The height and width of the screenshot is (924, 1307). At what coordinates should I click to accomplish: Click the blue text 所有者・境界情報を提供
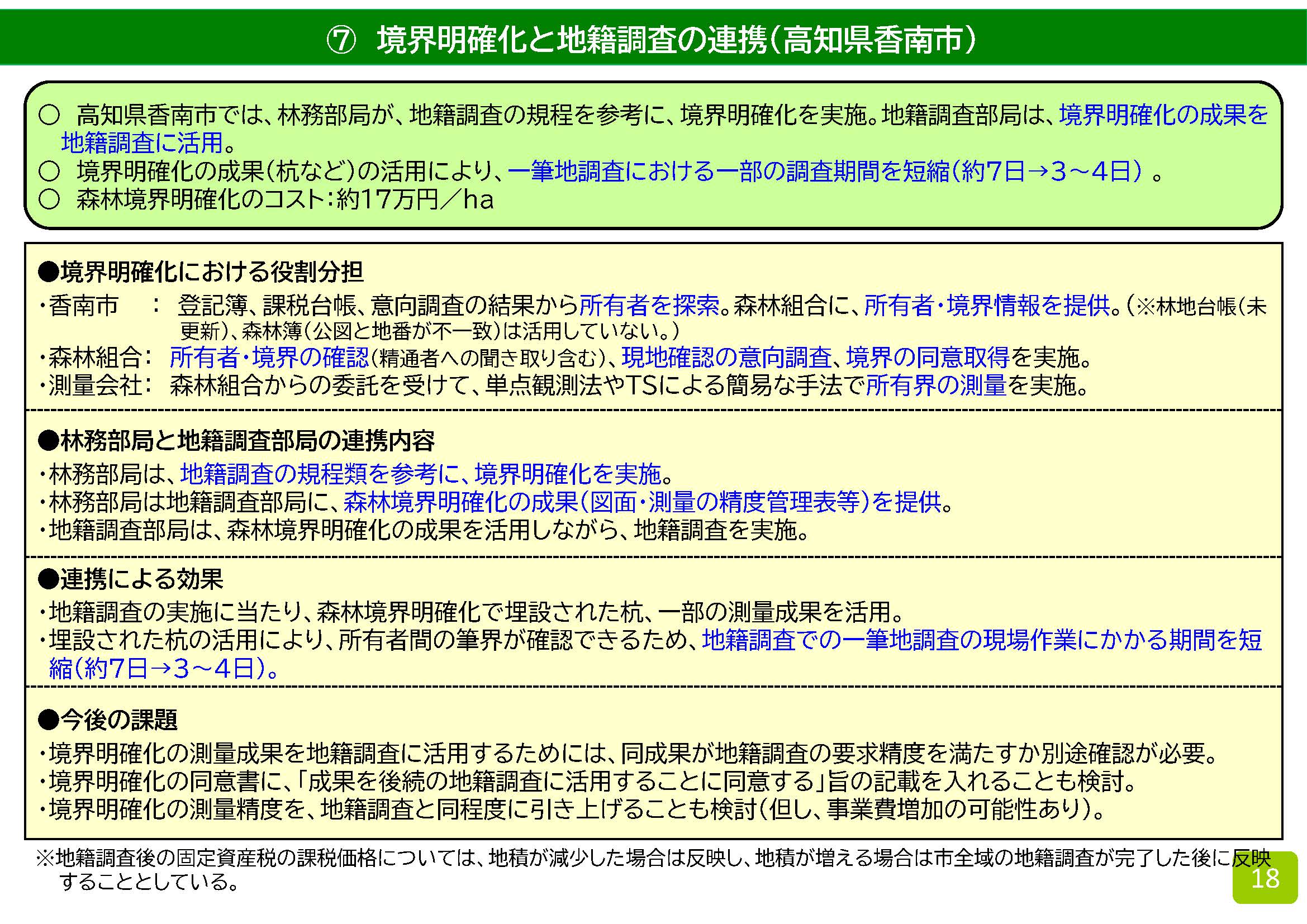coord(987,306)
